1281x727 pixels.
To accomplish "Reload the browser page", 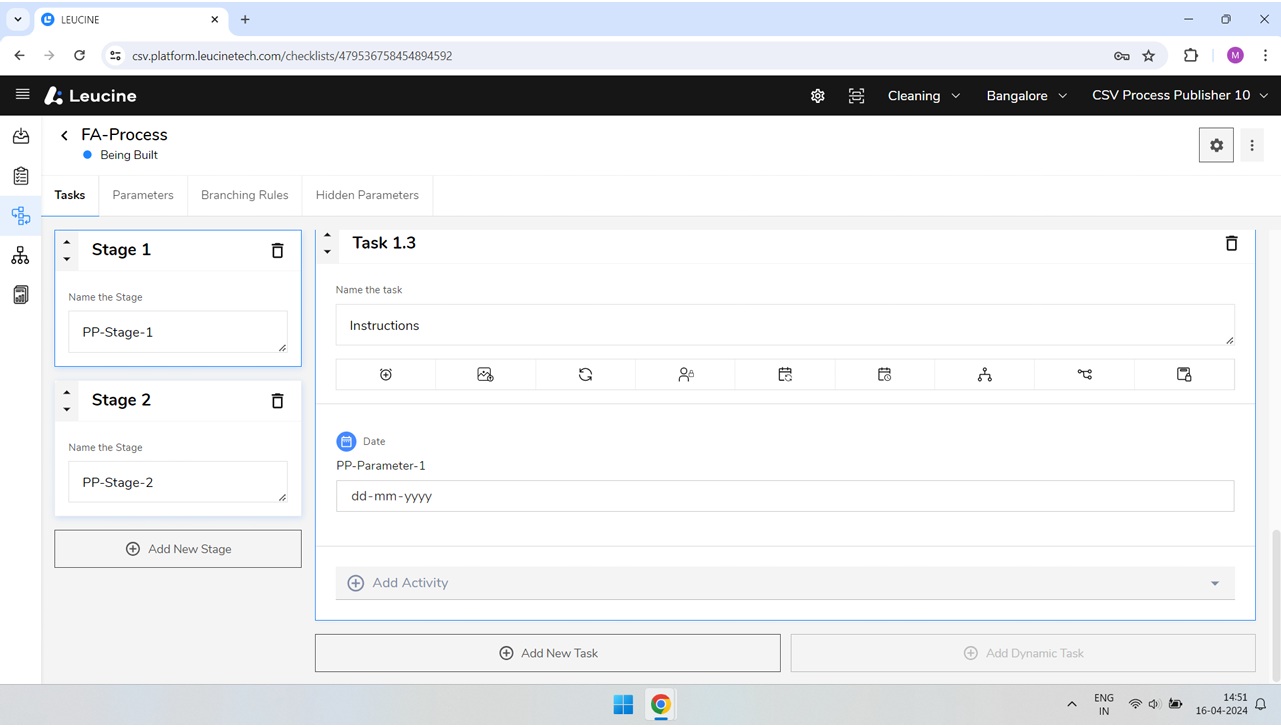I will tap(80, 56).
